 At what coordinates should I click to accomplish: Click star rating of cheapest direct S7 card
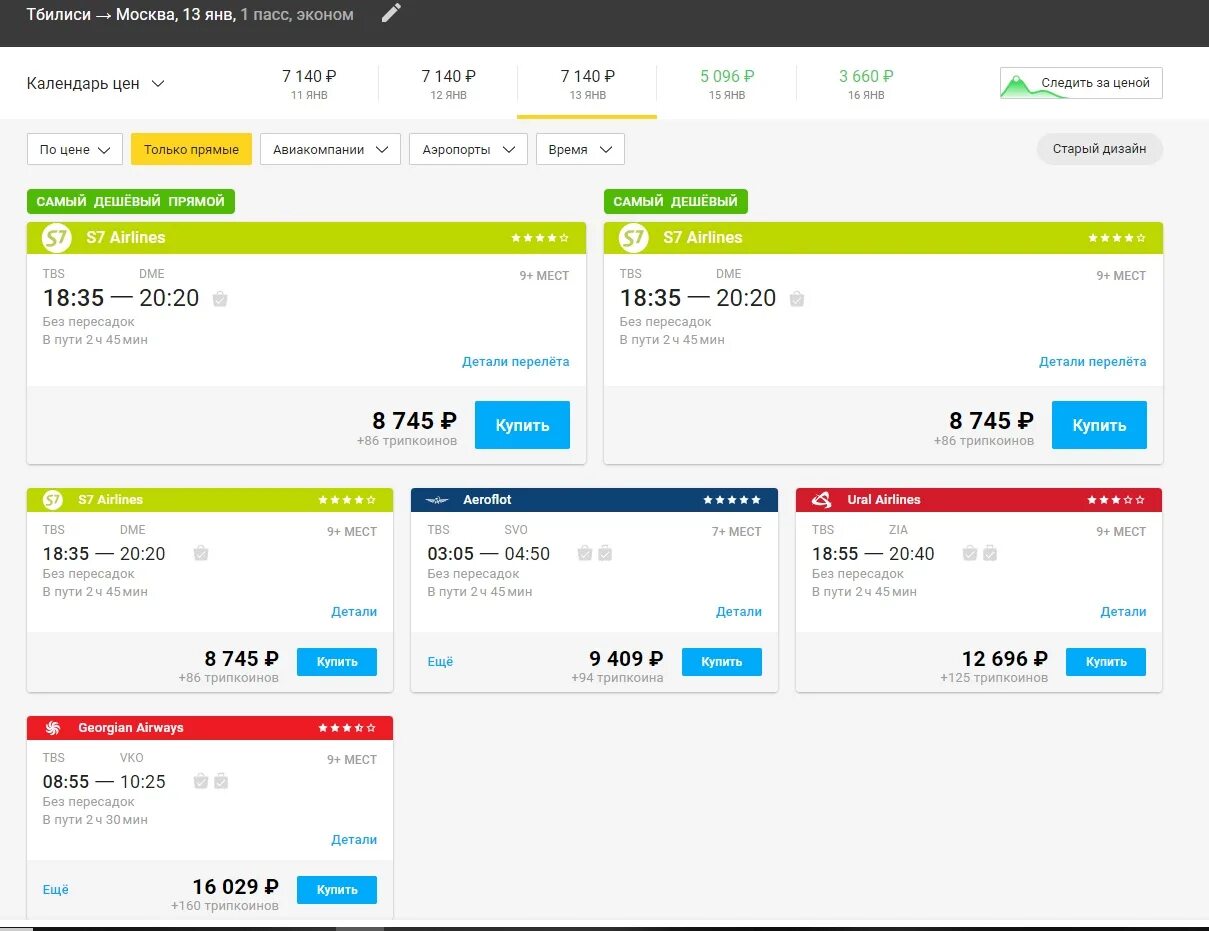tap(540, 238)
